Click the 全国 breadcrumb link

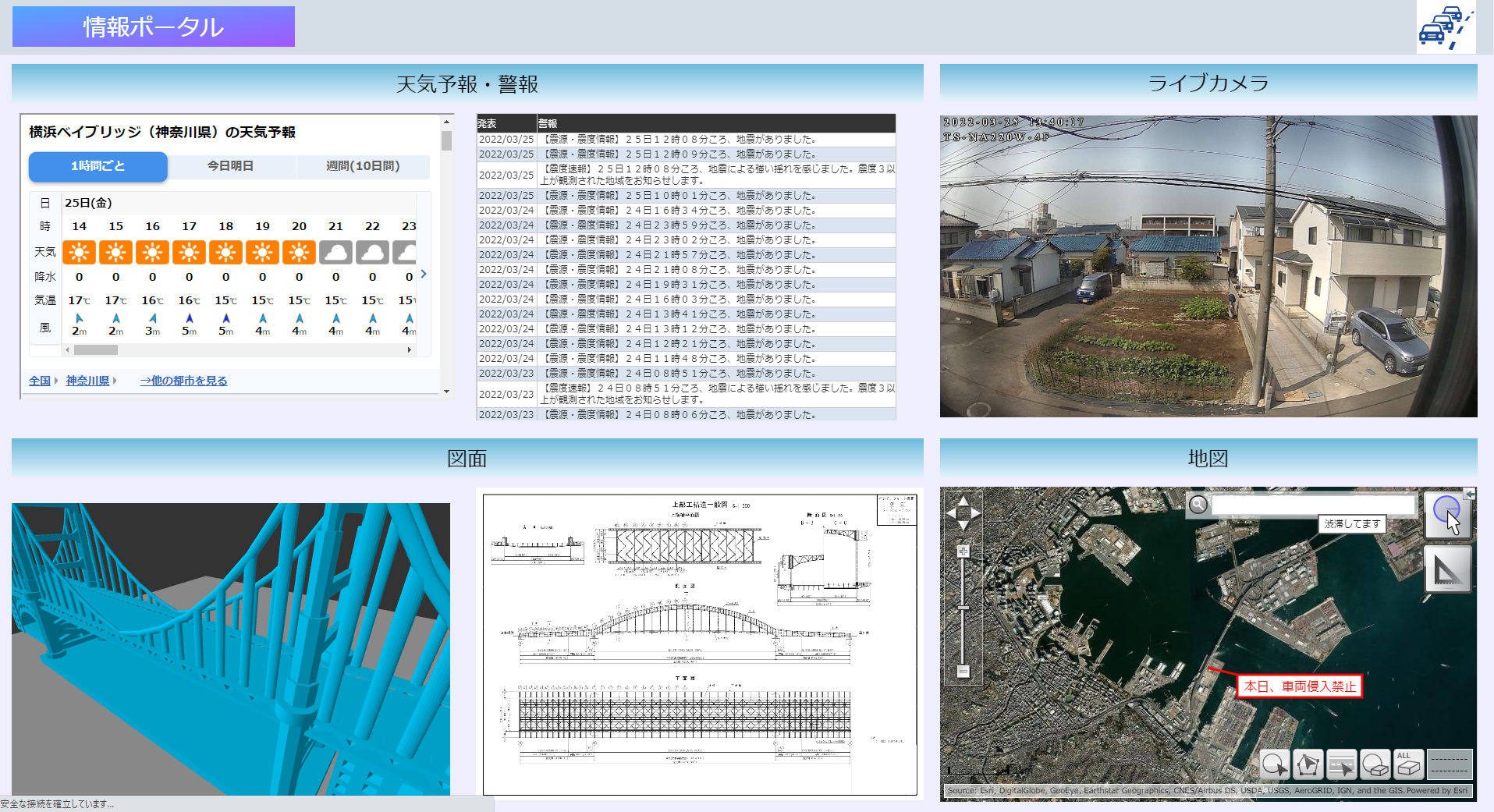point(40,381)
